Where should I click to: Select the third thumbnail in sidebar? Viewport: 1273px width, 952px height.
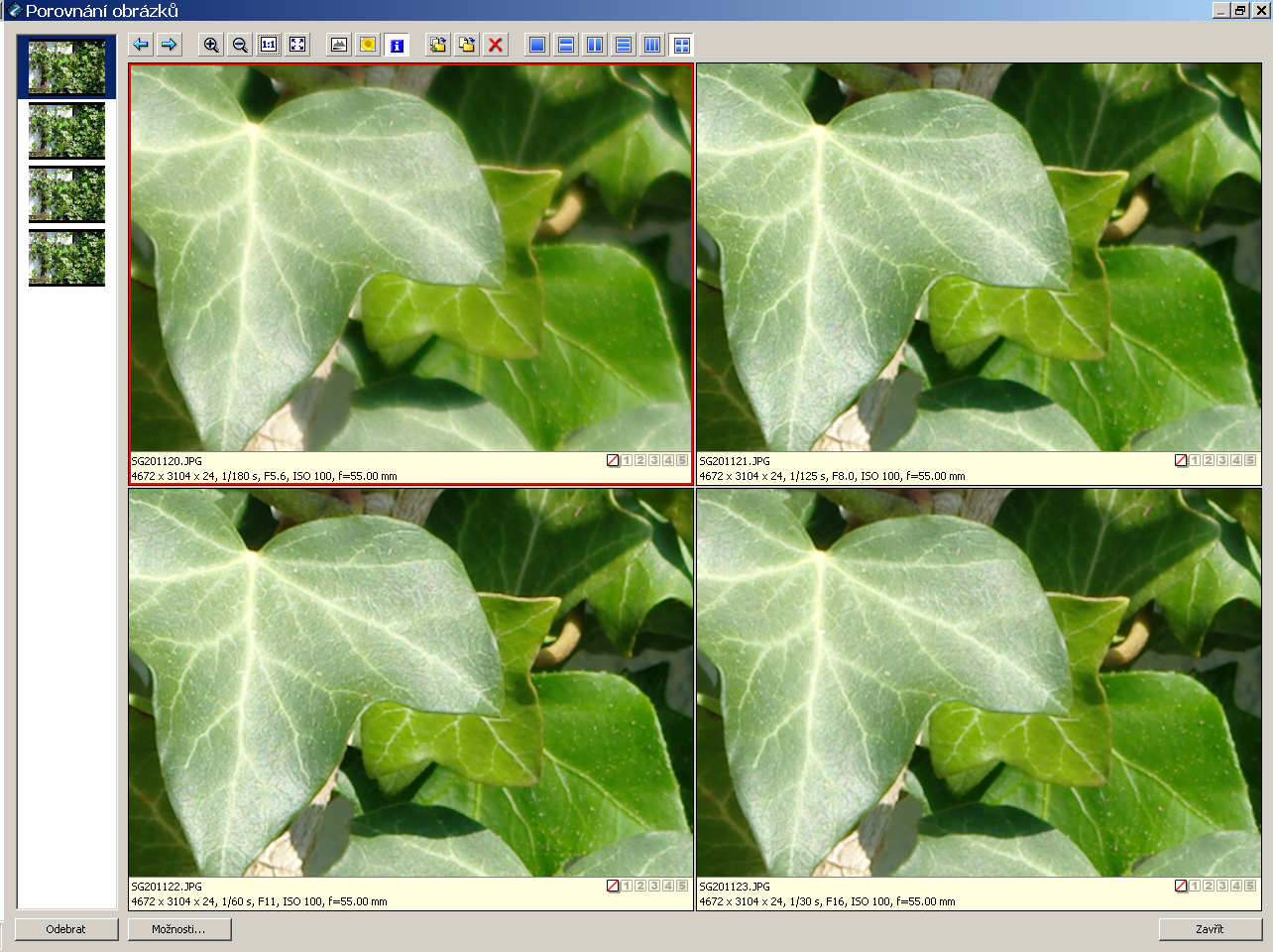point(66,193)
